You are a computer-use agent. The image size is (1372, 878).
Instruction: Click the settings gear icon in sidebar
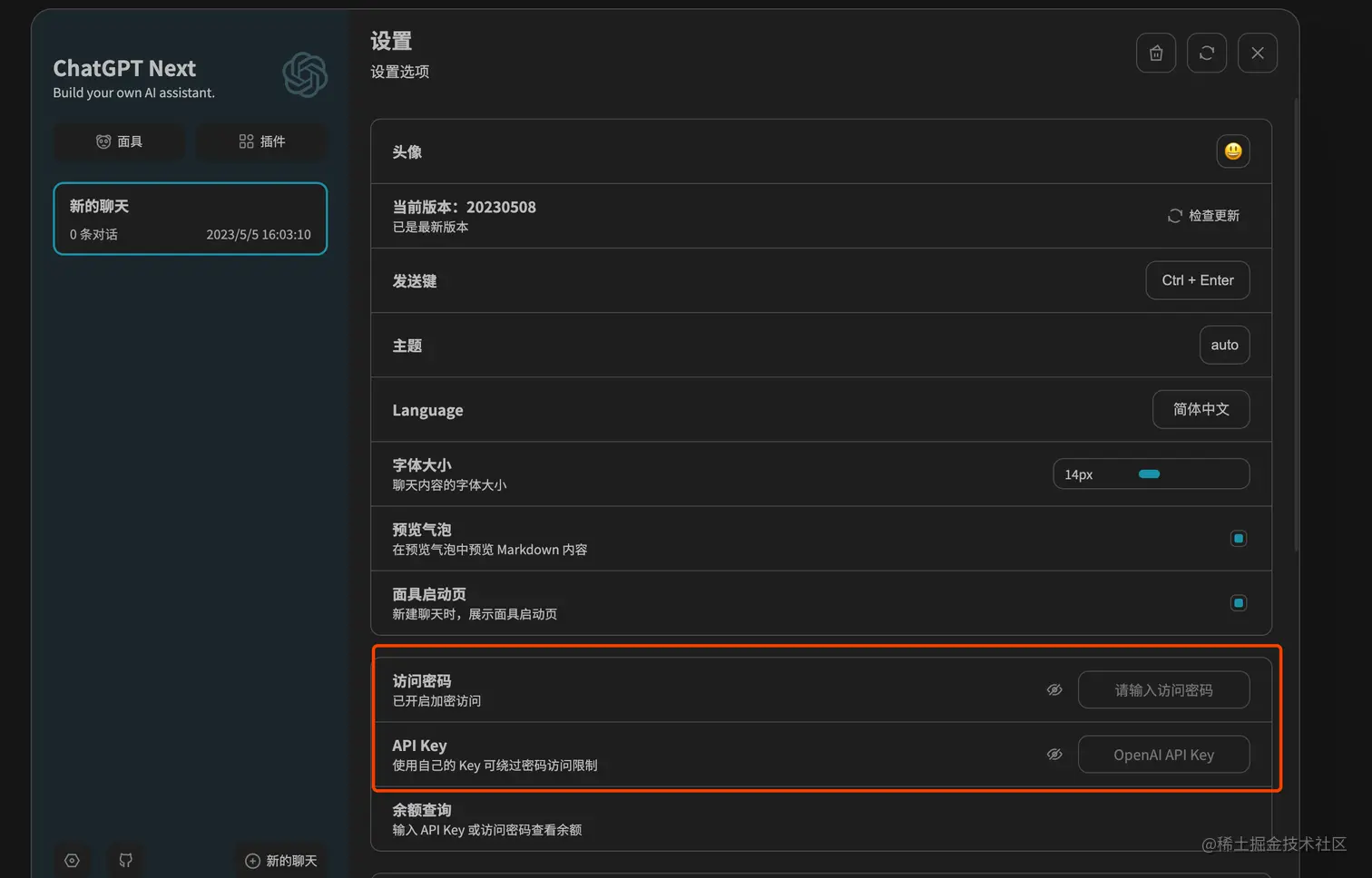(x=73, y=861)
